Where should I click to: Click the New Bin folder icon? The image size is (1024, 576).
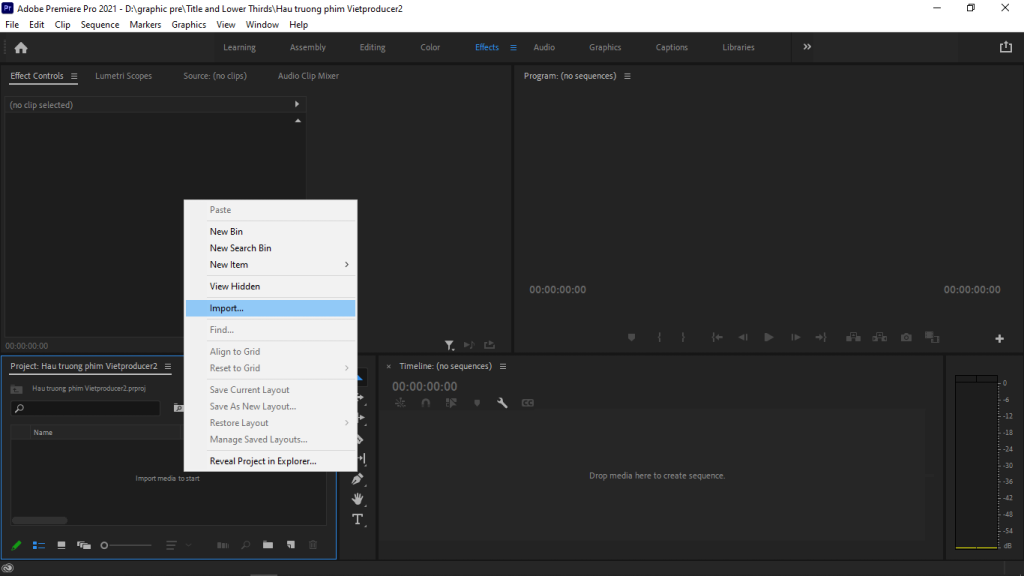pyautogui.click(x=268, y=545)
